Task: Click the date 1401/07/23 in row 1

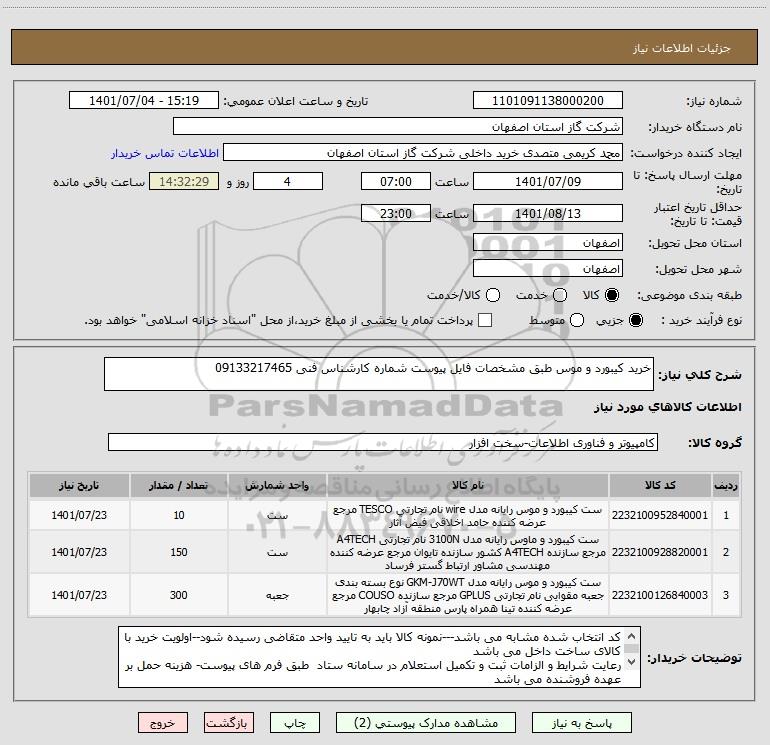Action: pyautogui.click(x=79, y=515)
